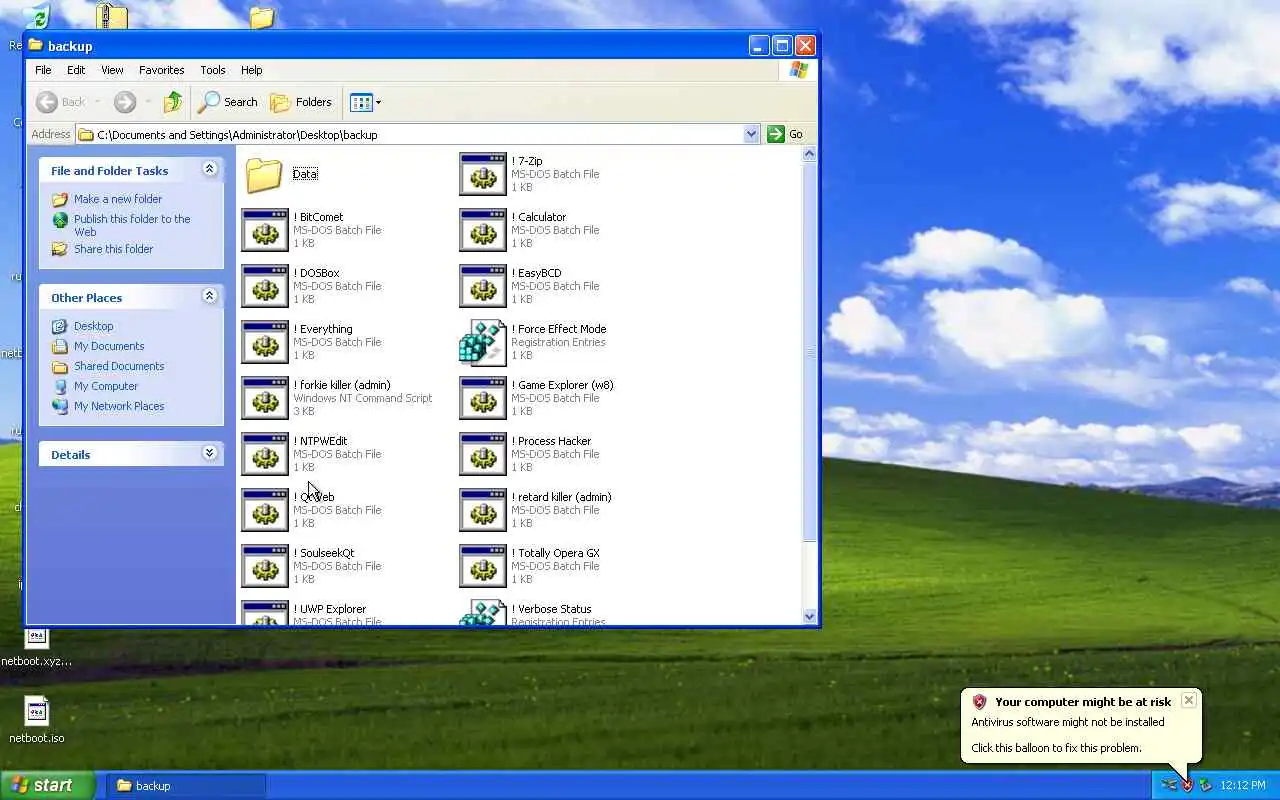
Task: Open the Favorites menu
Action: click(x=161, y=70)
